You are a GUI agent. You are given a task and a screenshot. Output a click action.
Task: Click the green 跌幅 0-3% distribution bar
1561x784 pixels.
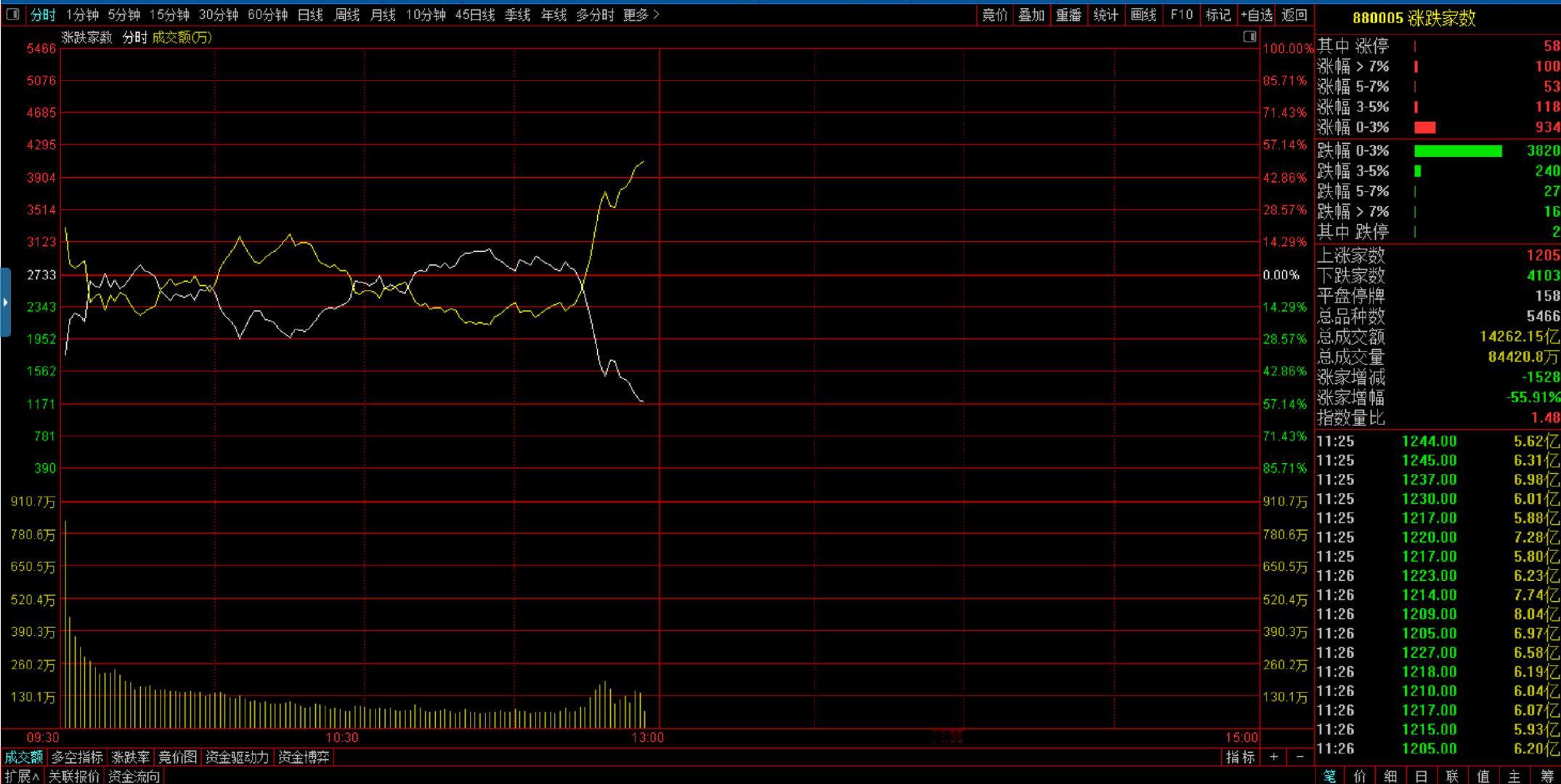tap(1457, 151)
